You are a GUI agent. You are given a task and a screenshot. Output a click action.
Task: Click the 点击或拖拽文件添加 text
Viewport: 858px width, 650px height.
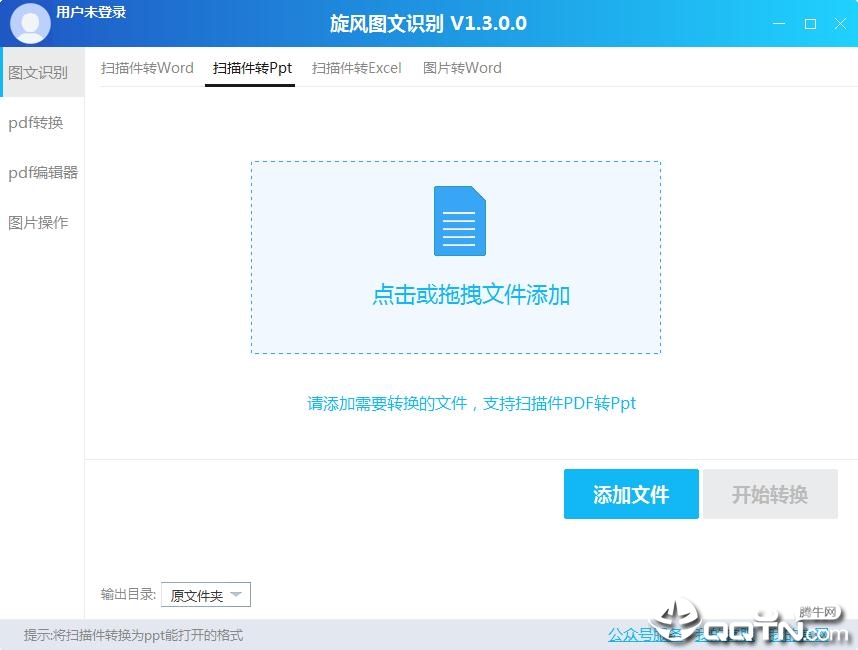471,295
